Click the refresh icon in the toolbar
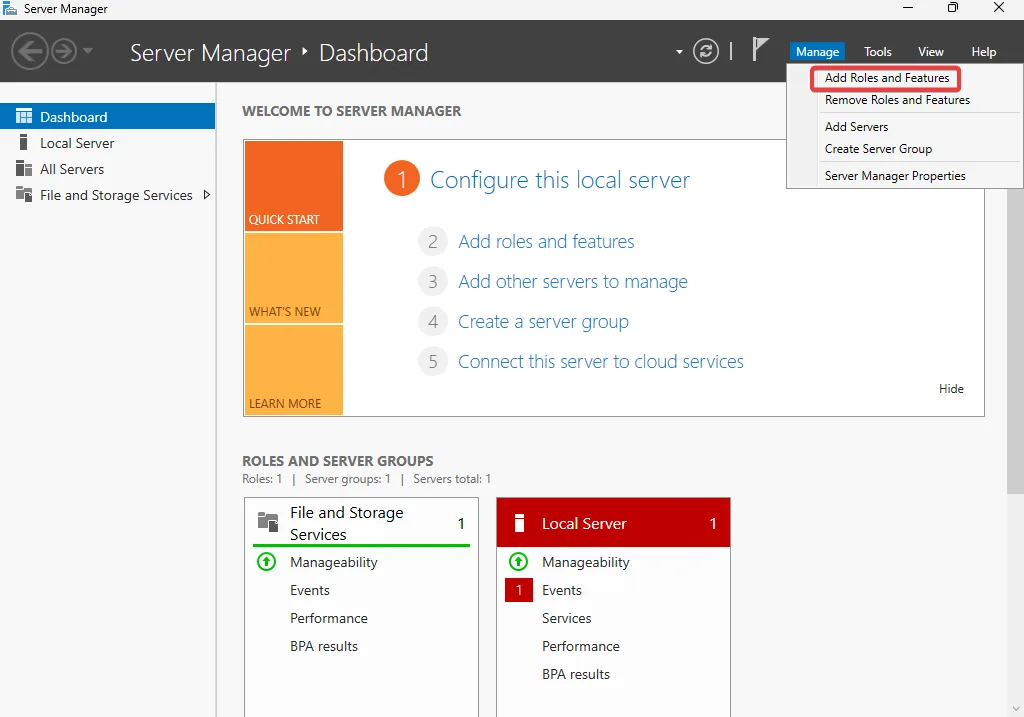 click(x=706, y=52)
